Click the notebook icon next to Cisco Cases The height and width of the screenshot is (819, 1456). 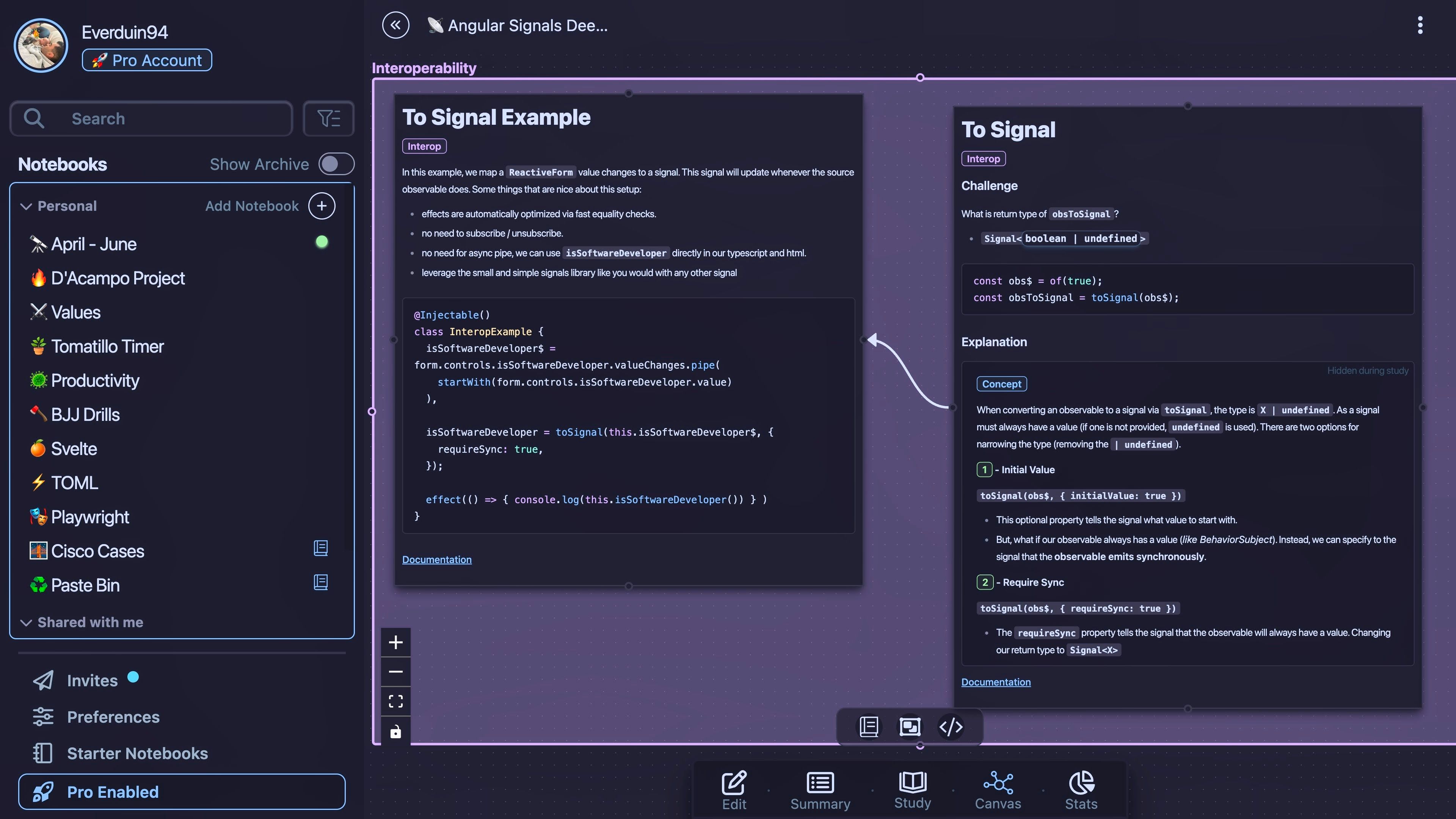tap(320, 548)
